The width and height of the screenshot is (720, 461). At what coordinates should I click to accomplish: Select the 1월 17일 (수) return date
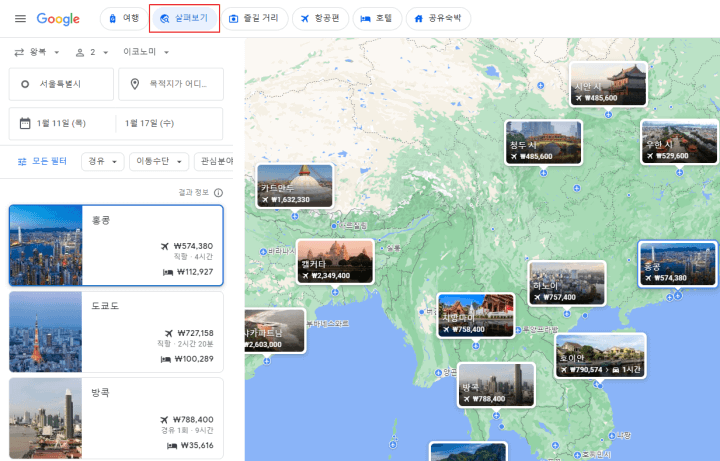(149, 124)
